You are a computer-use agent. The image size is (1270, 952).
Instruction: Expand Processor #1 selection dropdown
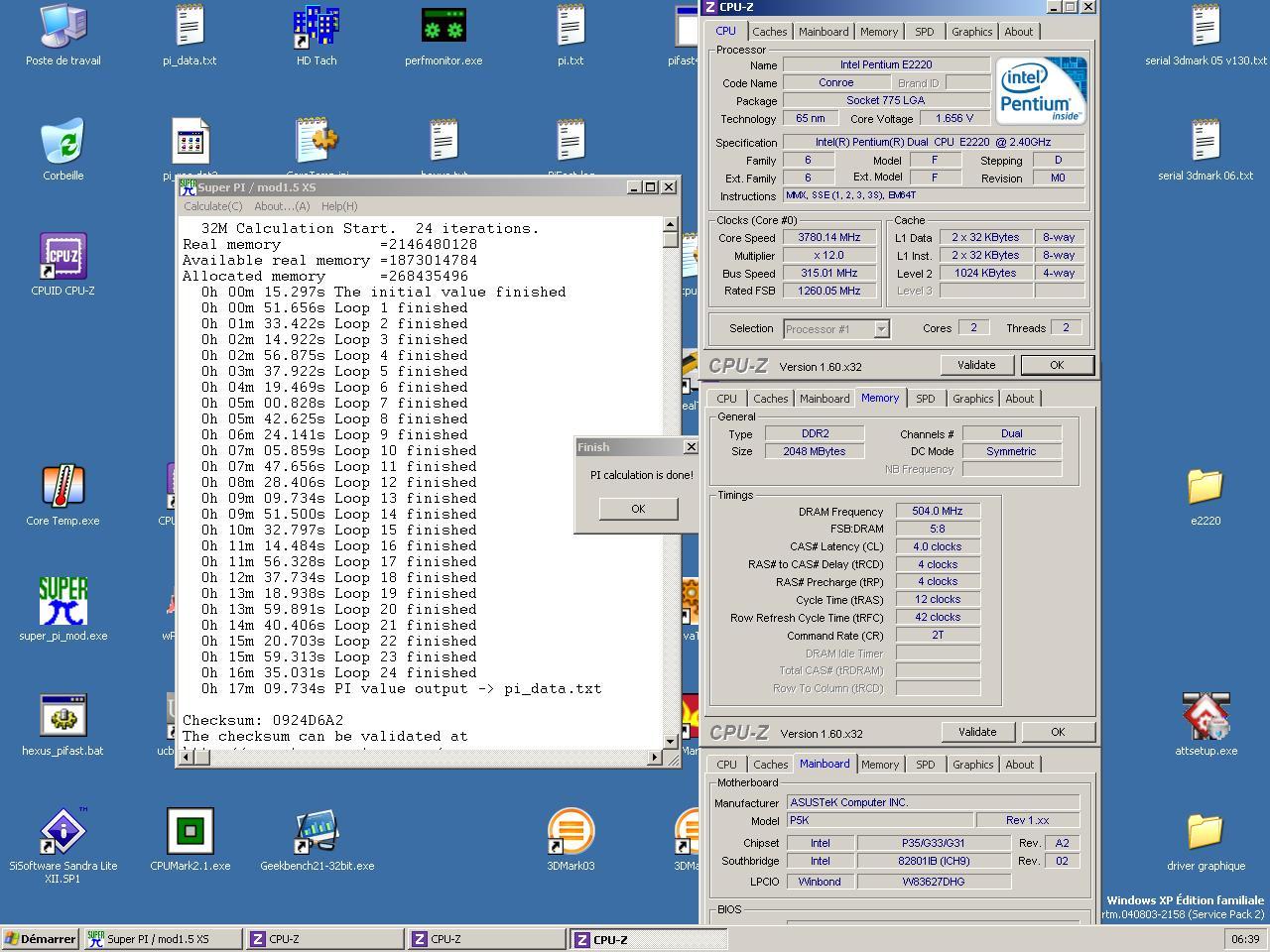(881, 328)
